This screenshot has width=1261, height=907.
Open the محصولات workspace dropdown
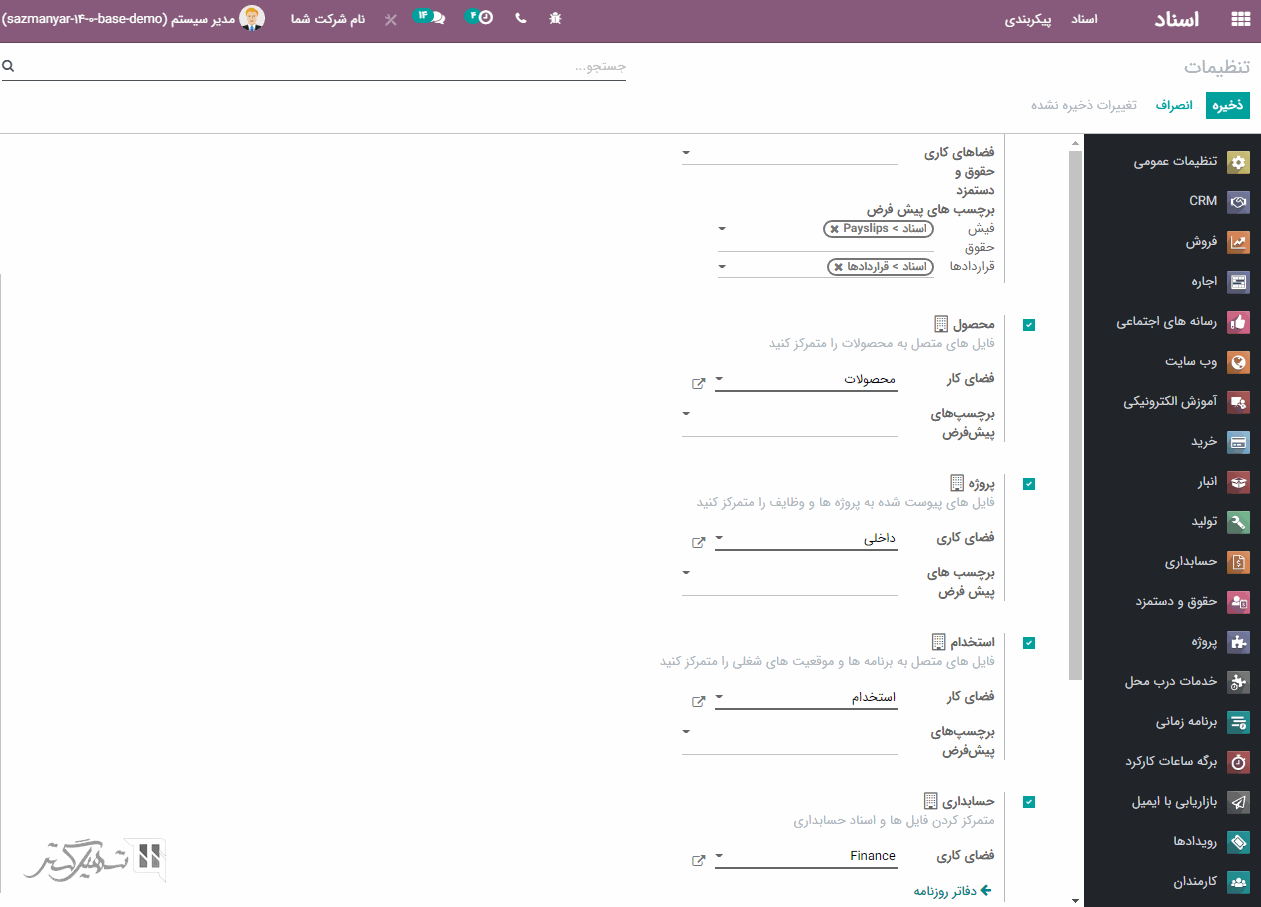719,380
